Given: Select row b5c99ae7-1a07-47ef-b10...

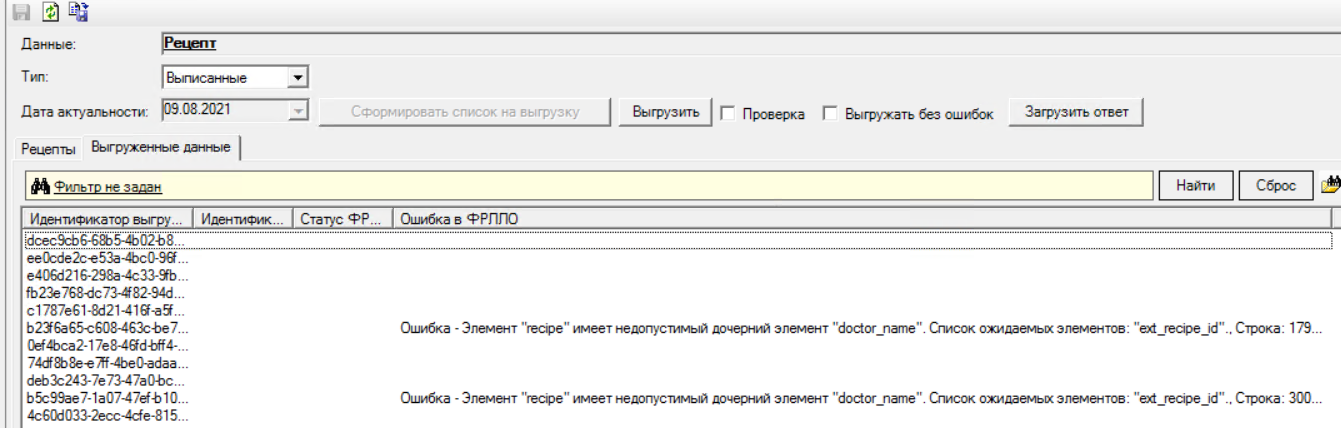Looking at the screenshot, I should tap(678, 398).
